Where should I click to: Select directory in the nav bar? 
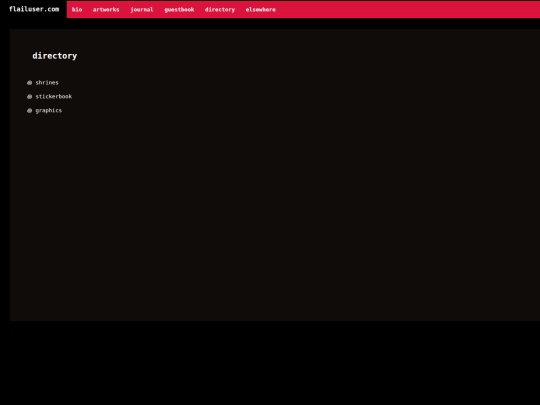(x=220, y=10)
